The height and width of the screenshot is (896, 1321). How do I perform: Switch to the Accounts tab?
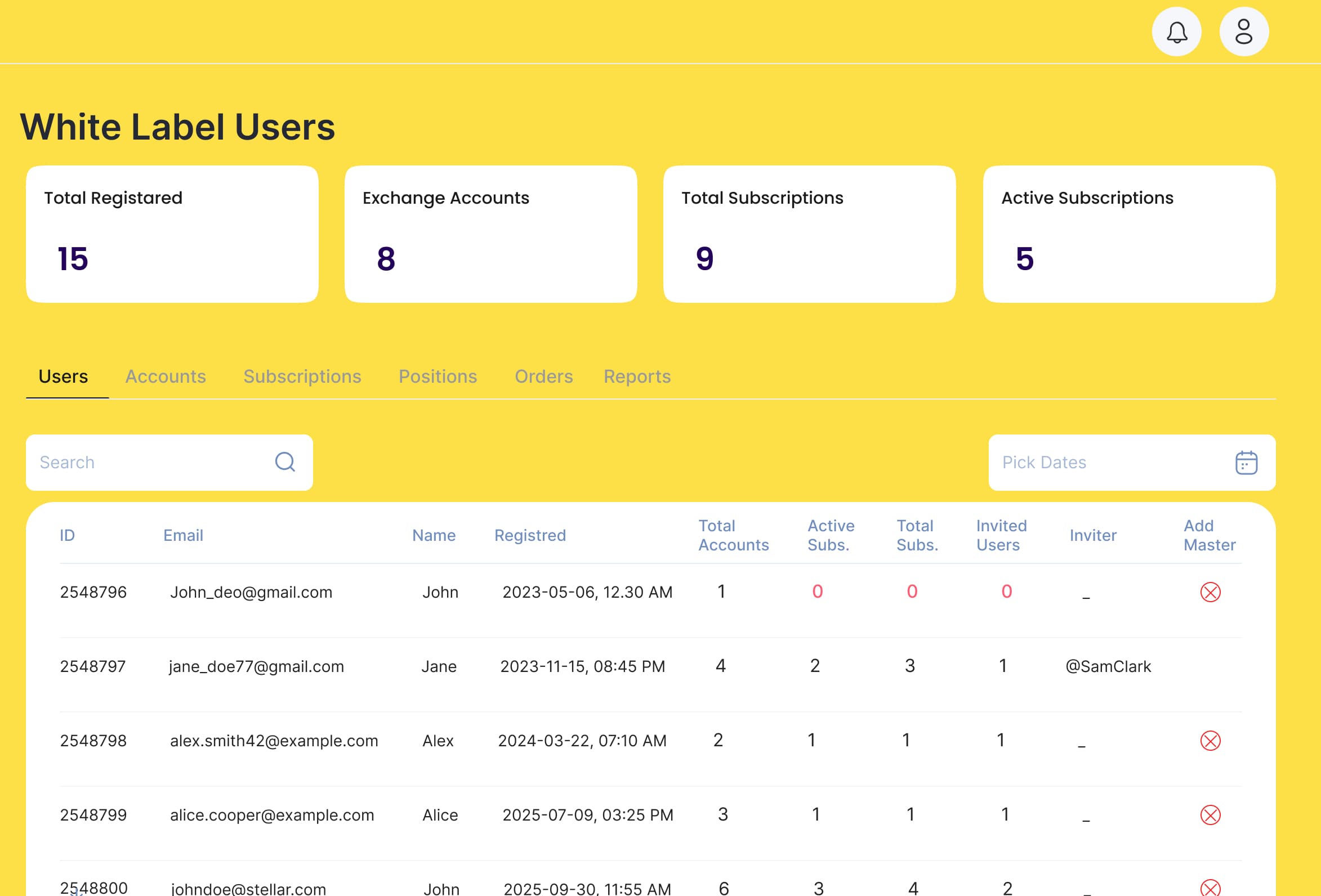pyautogui.click(x=166, y=377)
